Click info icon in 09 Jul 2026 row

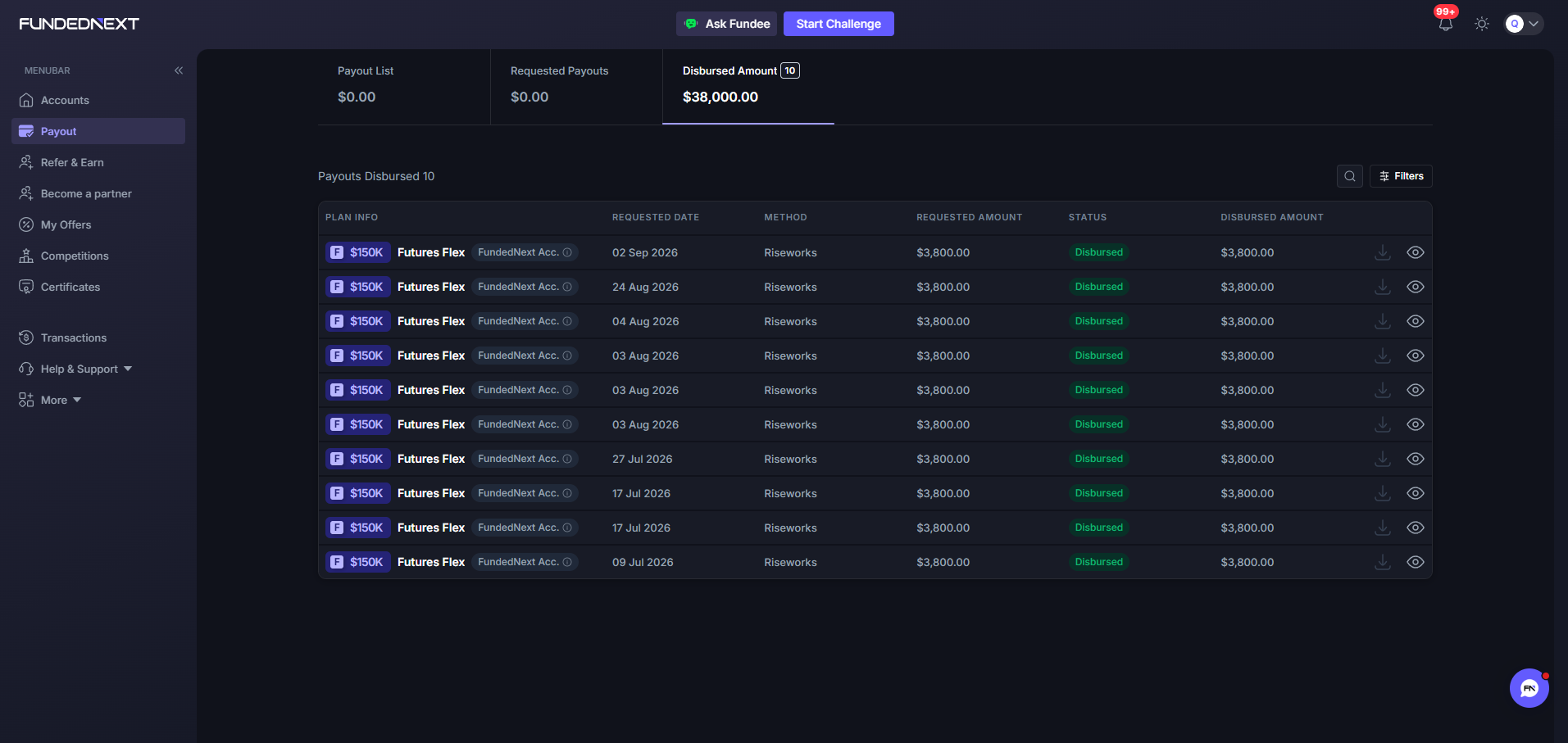(x=567, y=562)
